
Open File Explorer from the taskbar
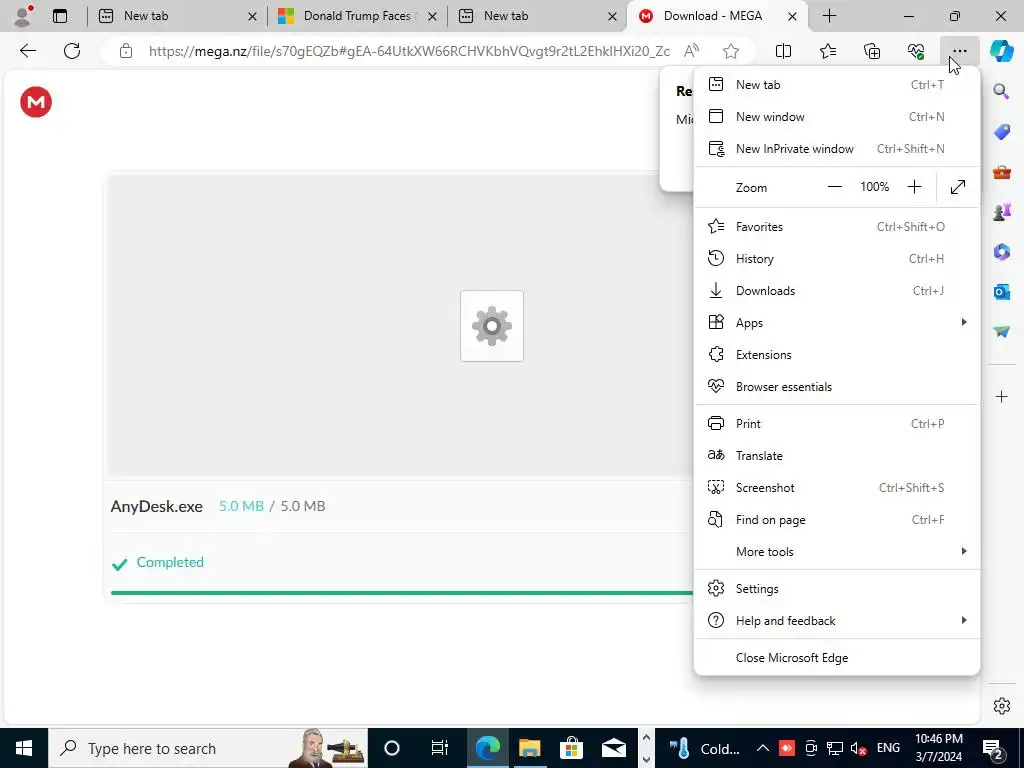(x=530, y=748)
